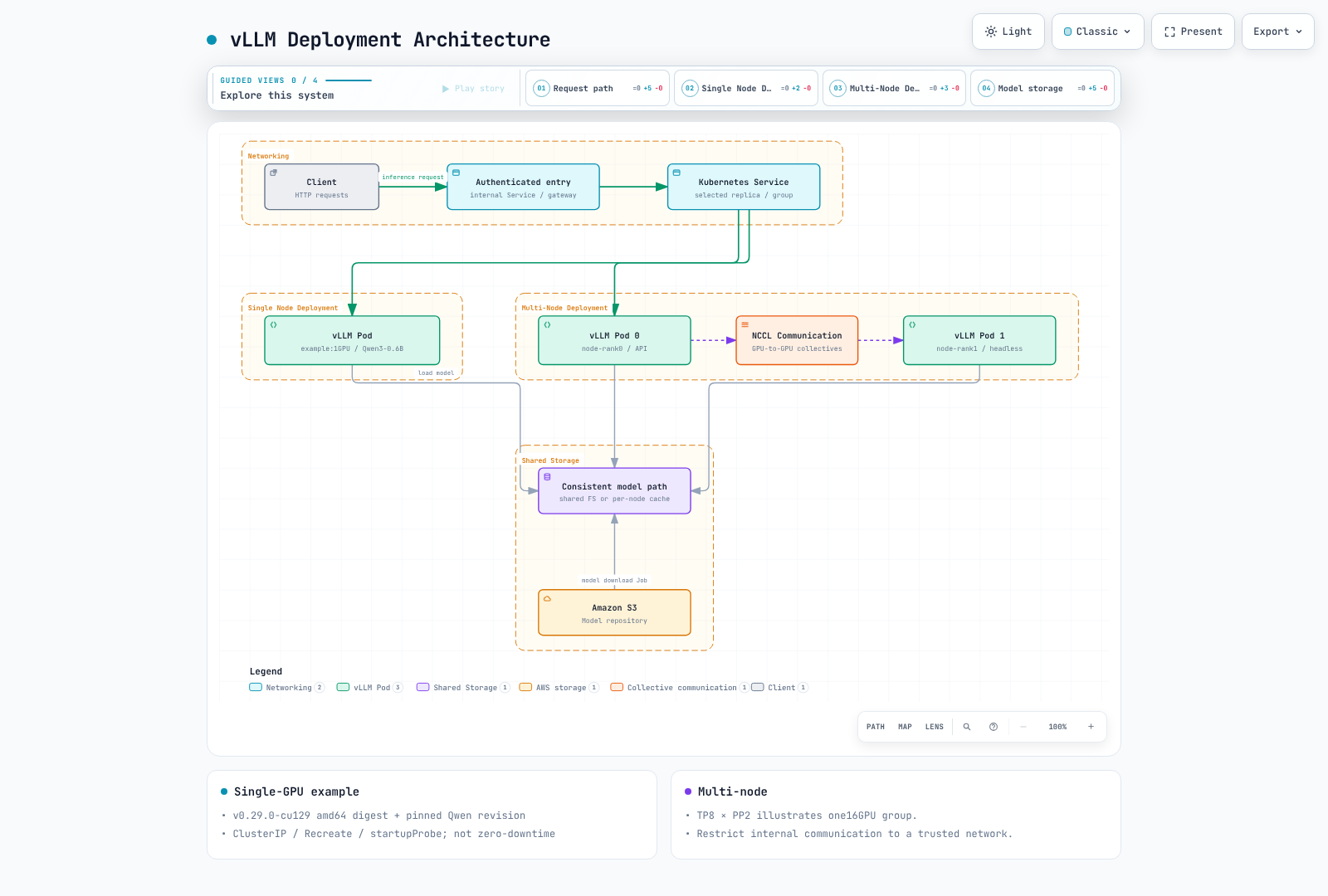This screenshot has height=896, width=1328.
Task: Play the guided story
Action: click(x=473, y=89)
